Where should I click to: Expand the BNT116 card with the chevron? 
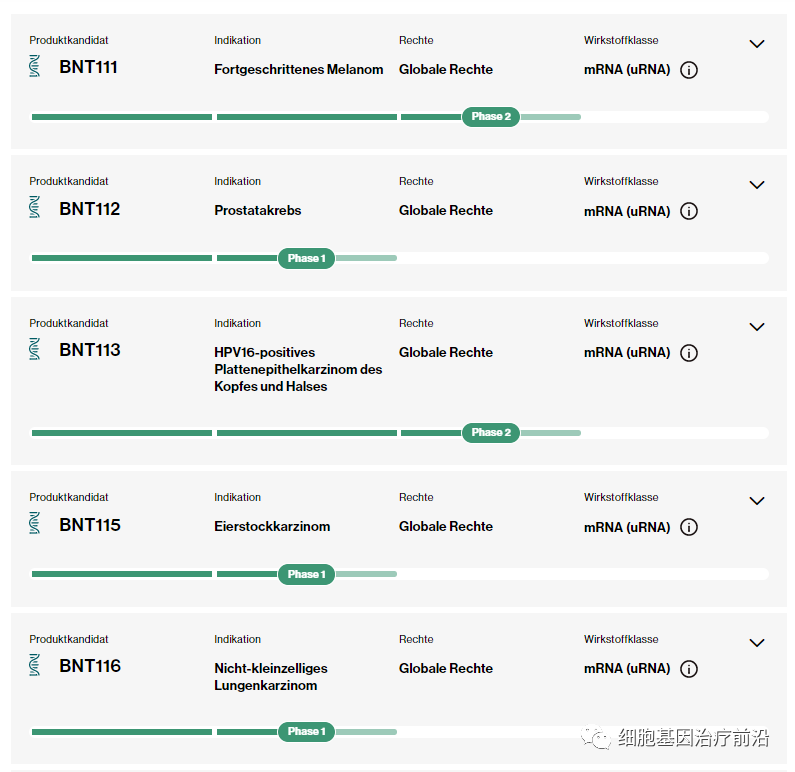tap(757, 643)
